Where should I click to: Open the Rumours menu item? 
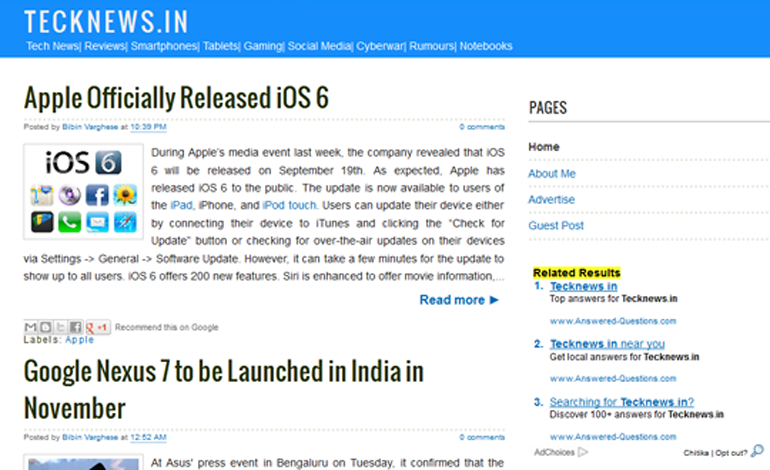coord(432,46)
